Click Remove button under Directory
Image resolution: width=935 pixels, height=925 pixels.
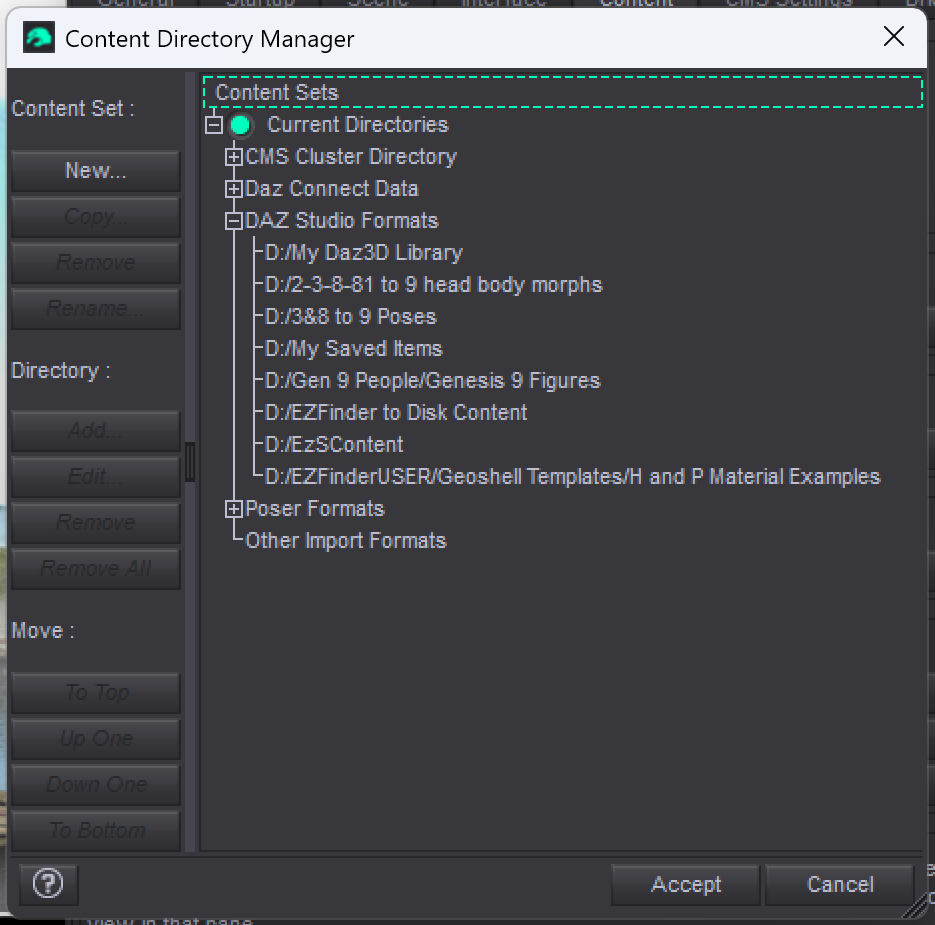click(x=96, y=522)
